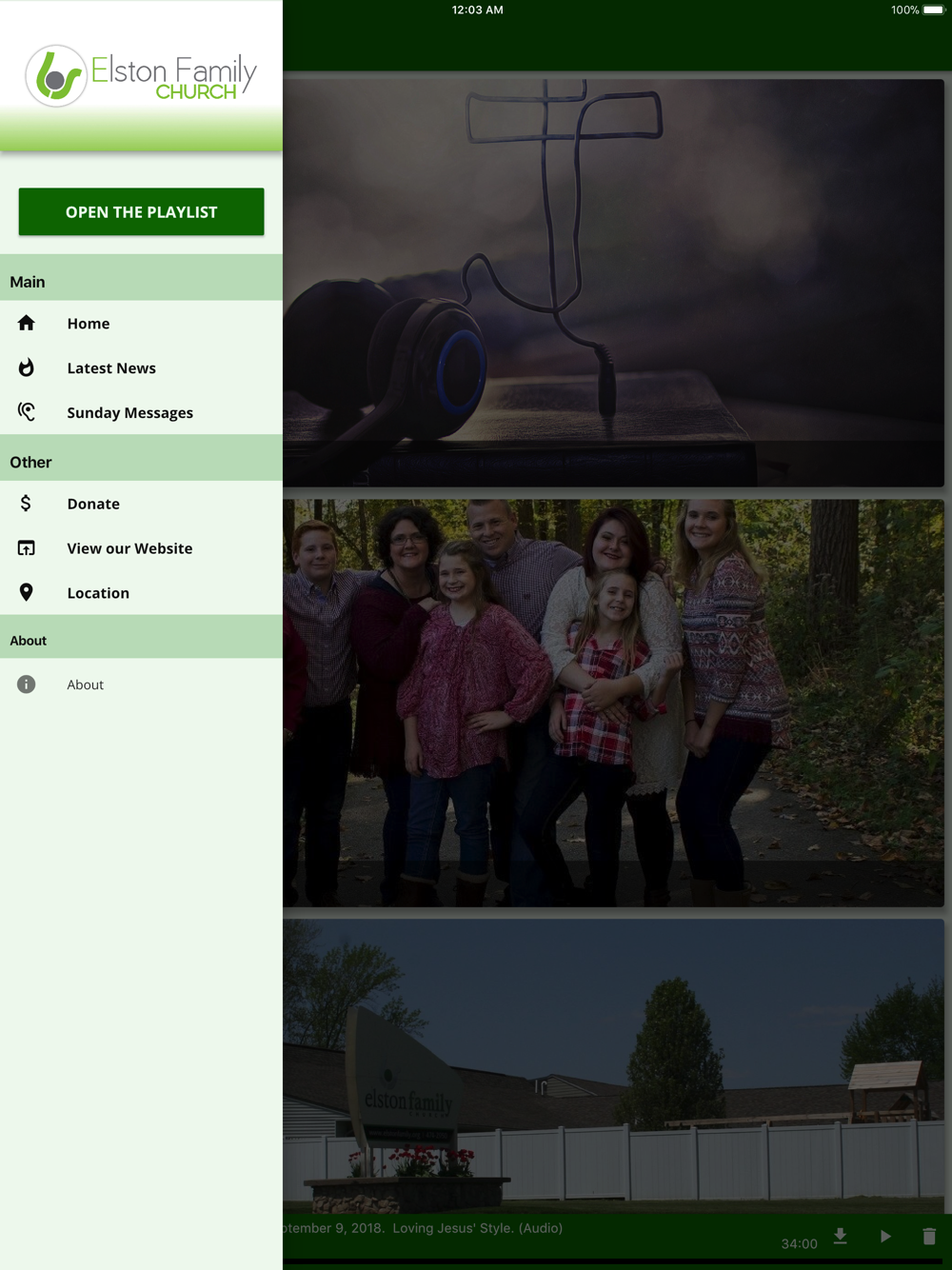Go to the Home menu item
Viewport: 952px width, 1270px height.
pos(141,324)
